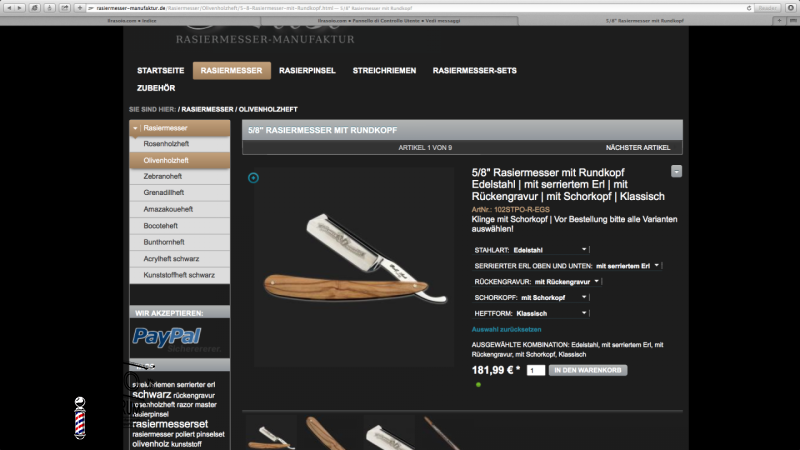Image resolution: width=800 pixels, height=450 pixels.
Task: Open the STAHLART dropdown
Action: pos(550,250)
